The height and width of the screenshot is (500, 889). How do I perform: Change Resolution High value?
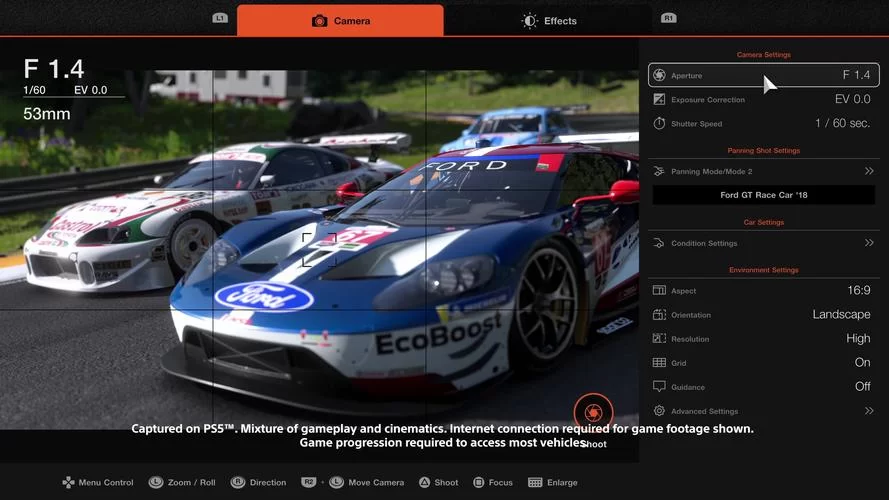click(858, 338)
